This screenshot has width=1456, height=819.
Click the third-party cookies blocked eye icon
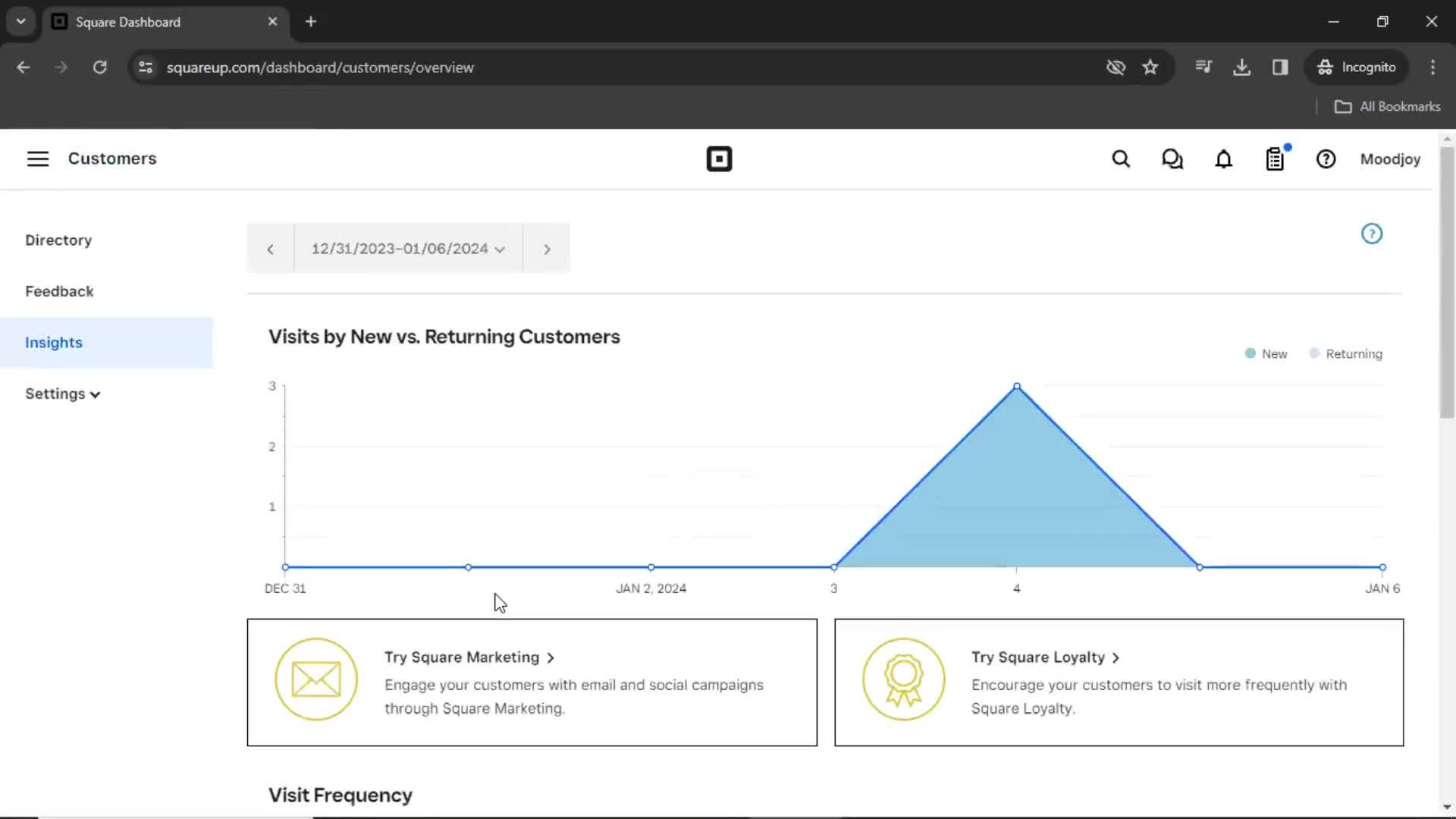pos(1116,67)
